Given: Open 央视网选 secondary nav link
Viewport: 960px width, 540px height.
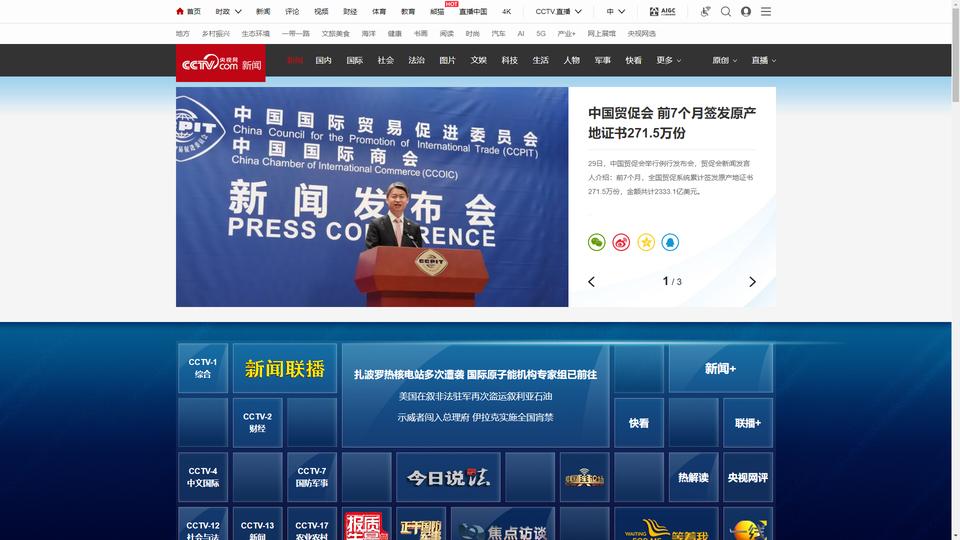Looking at the screenshot, I should point(642,34).
